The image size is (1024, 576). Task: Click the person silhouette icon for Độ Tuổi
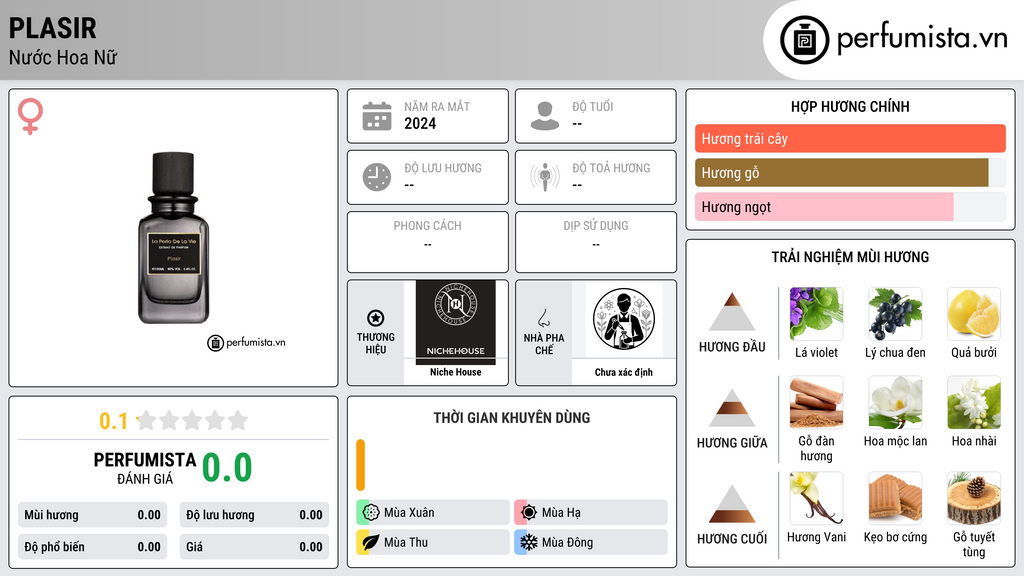point(545,116)
